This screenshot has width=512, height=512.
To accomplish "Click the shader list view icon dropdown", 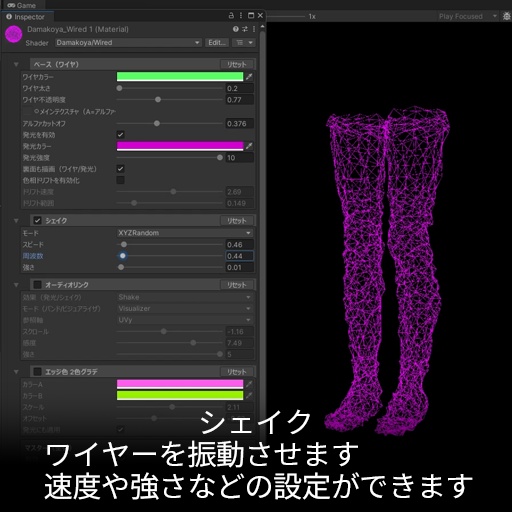I will pos(244,43).
